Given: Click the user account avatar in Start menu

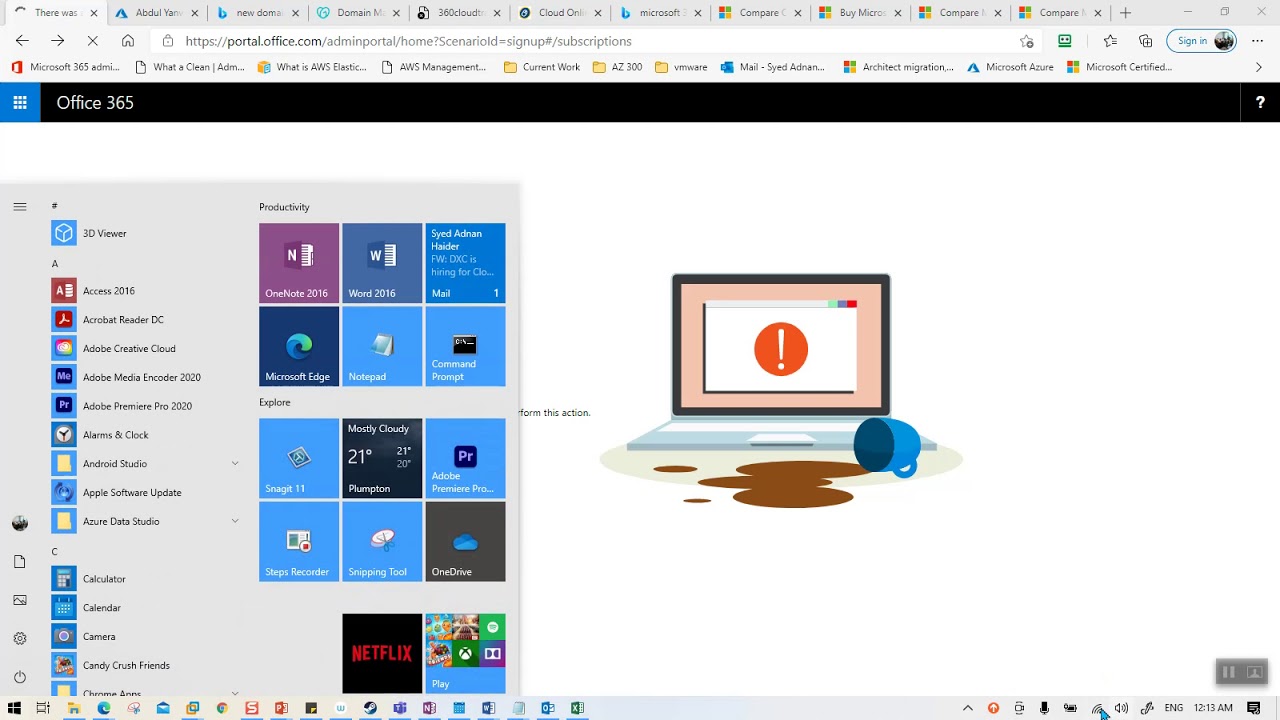Looking at the screenshot, I should [x=20, y=523].
